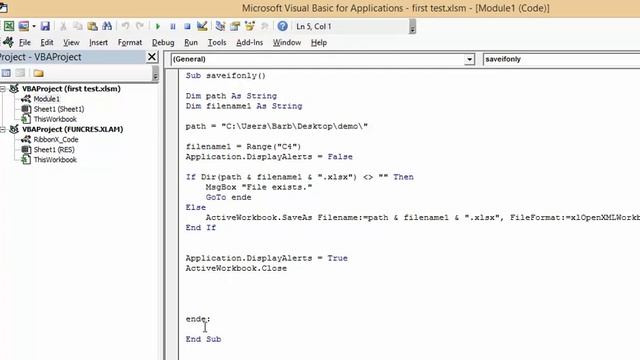
Task: Save first test.xlsm with the disk icon
Action: pyautogui.click(x=45, y=27)
